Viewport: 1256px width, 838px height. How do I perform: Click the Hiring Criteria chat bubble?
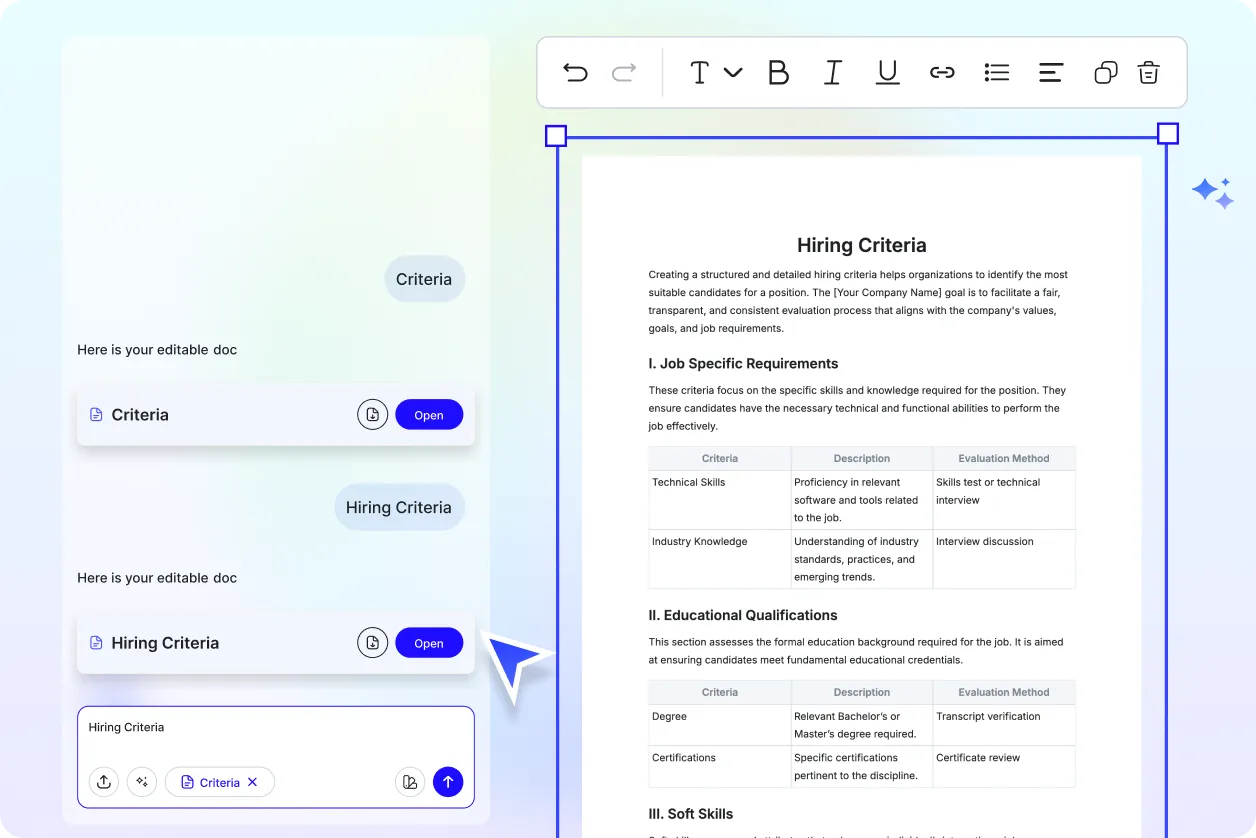coord(399,507)
